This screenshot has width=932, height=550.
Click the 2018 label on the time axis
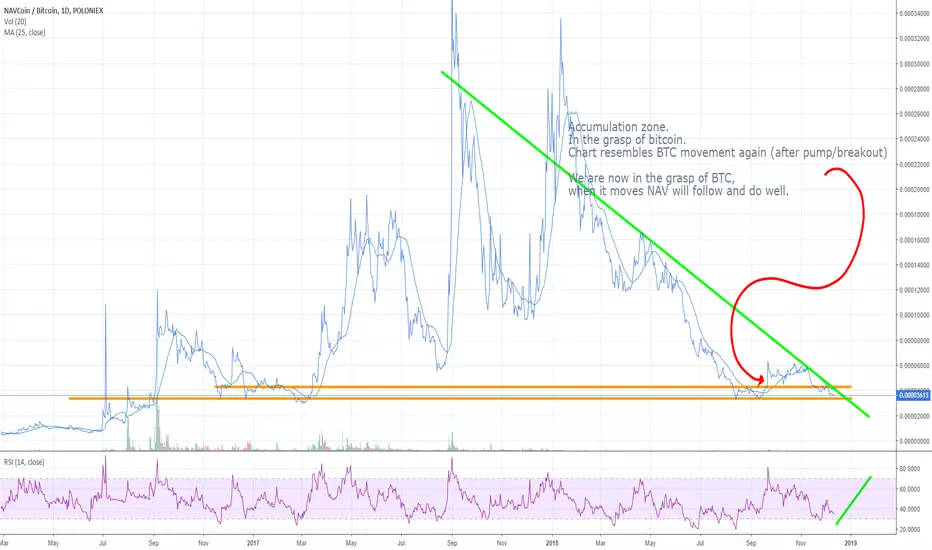point(552,543)
